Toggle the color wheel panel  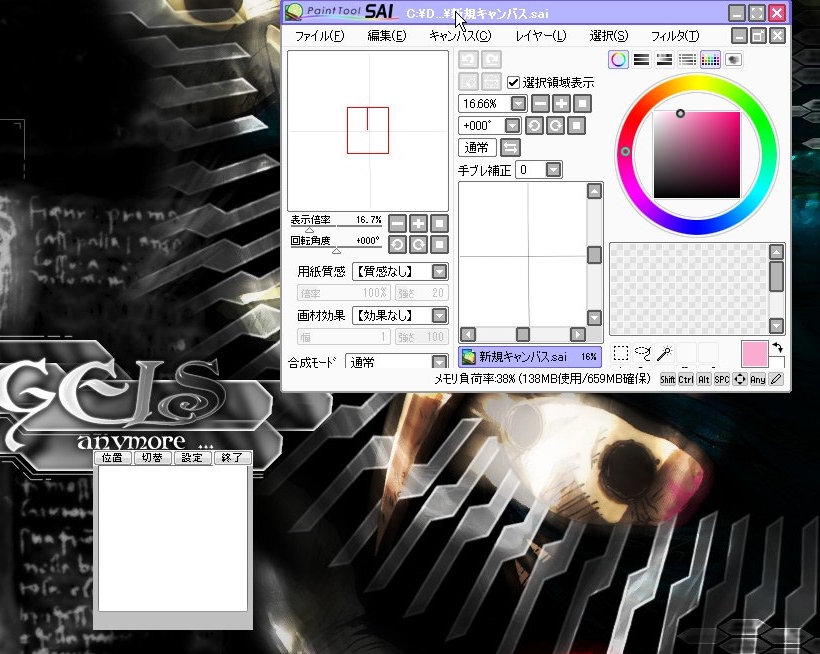[618, 60]
